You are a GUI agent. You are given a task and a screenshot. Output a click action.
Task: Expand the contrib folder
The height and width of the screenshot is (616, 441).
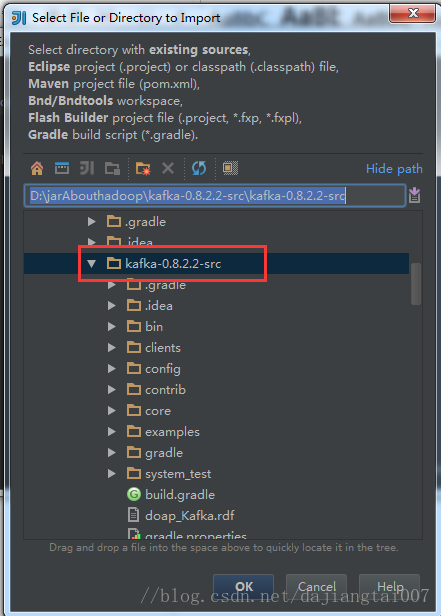[112, 390]
